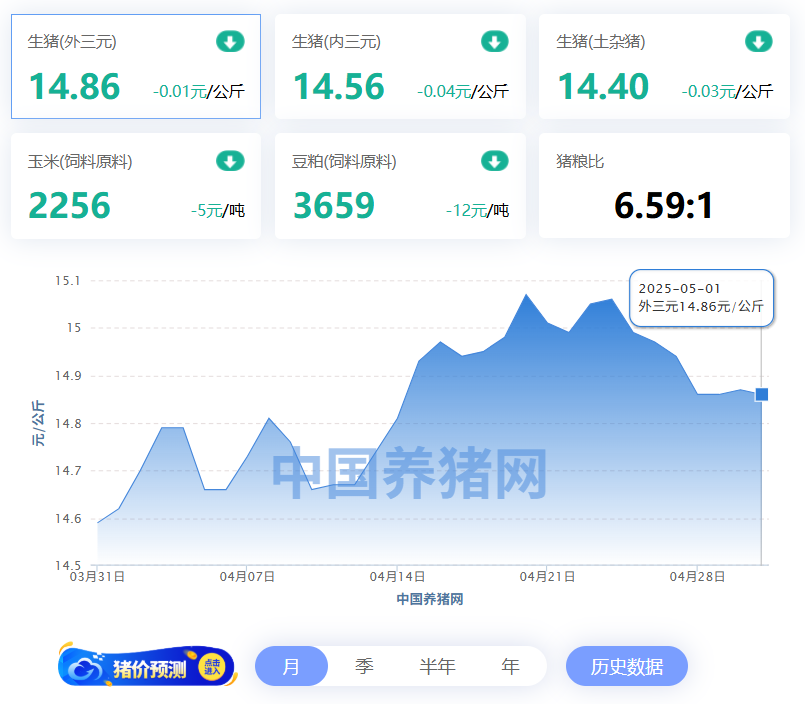This screenshot has height=704, width=805.
Task: Click the 14.5 y-axis label
Action: click(x=68, y=565)
